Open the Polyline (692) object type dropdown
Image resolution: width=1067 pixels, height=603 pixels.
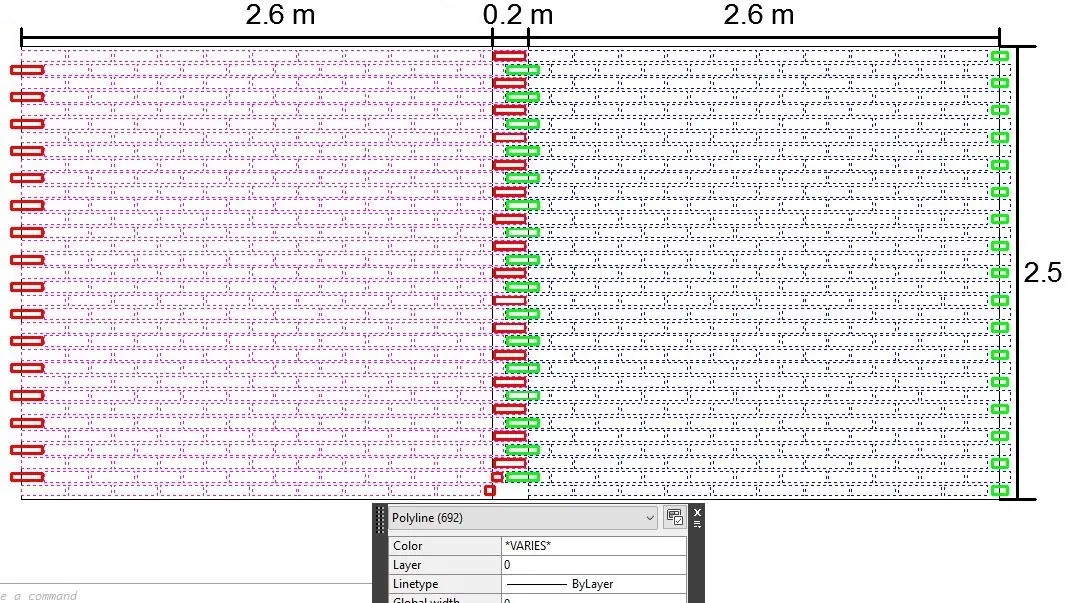(x=523, y=518)
